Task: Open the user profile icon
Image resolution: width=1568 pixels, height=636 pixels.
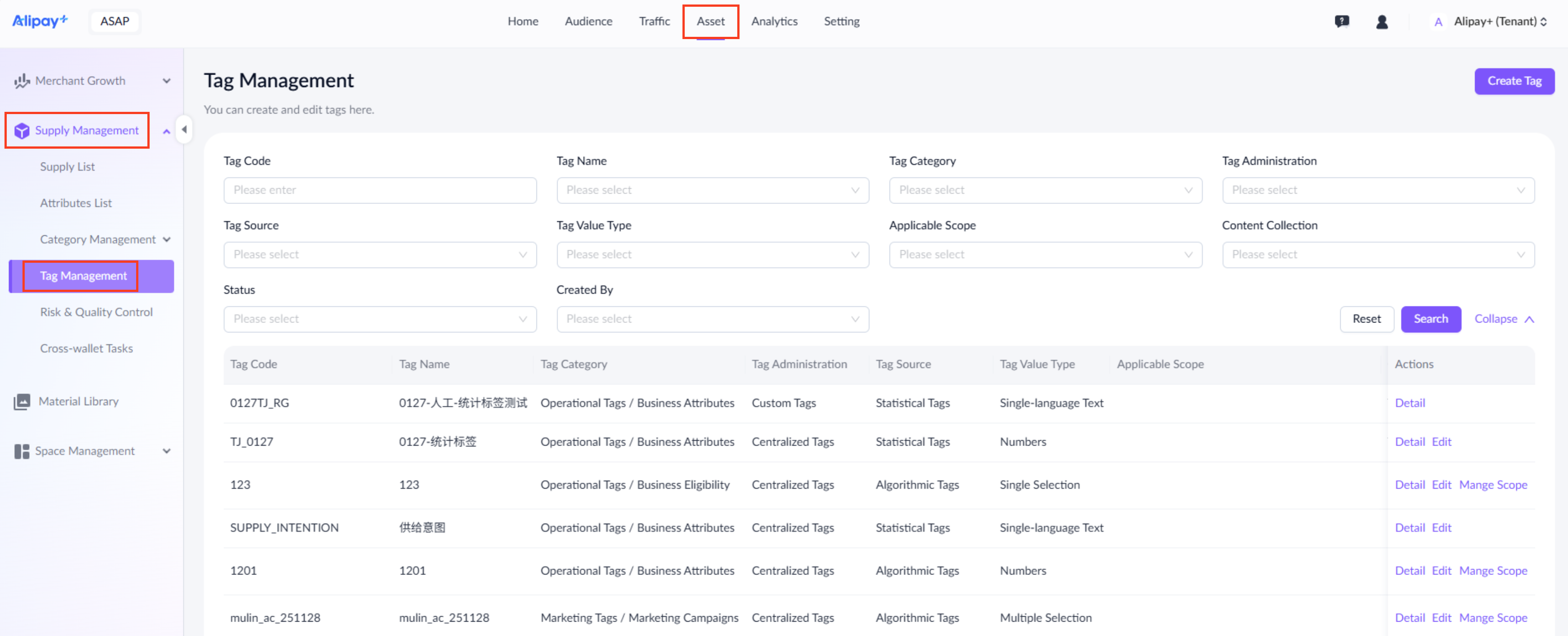Action: (1382, 22)
